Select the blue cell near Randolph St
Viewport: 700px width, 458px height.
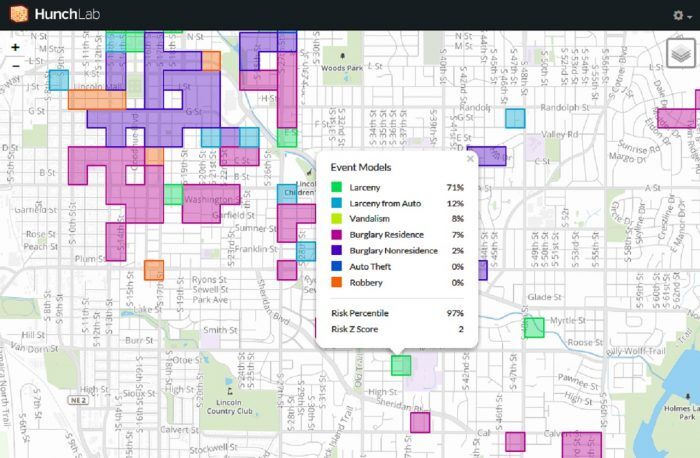515,118
